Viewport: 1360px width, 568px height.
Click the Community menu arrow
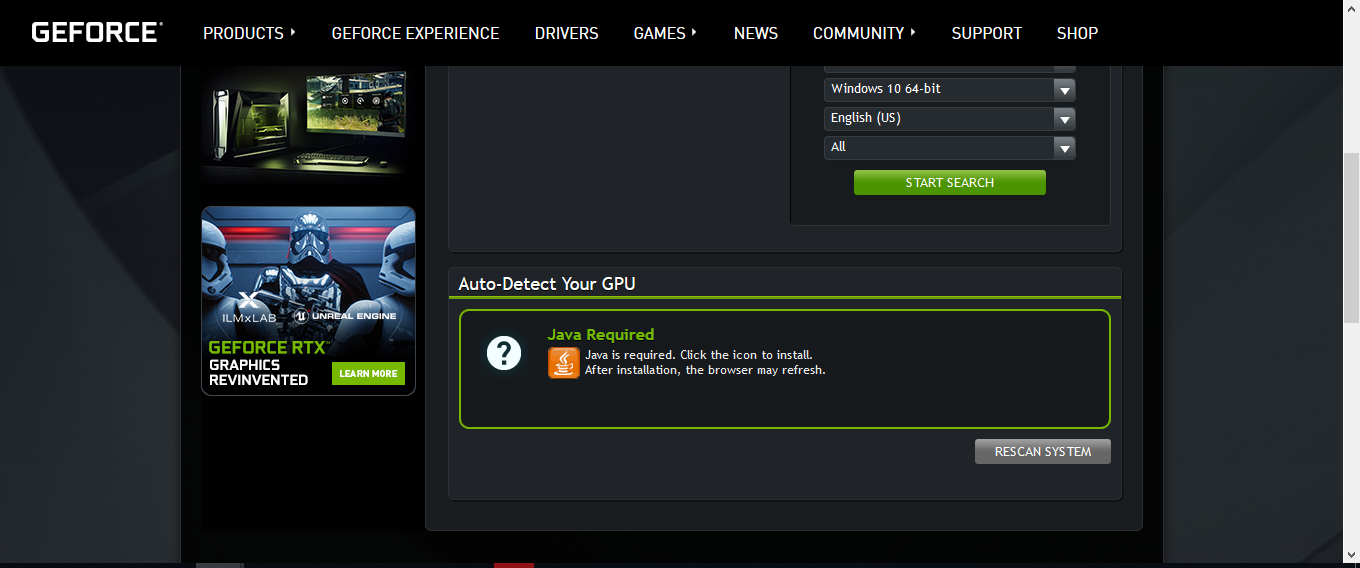[x=913, y=32]
